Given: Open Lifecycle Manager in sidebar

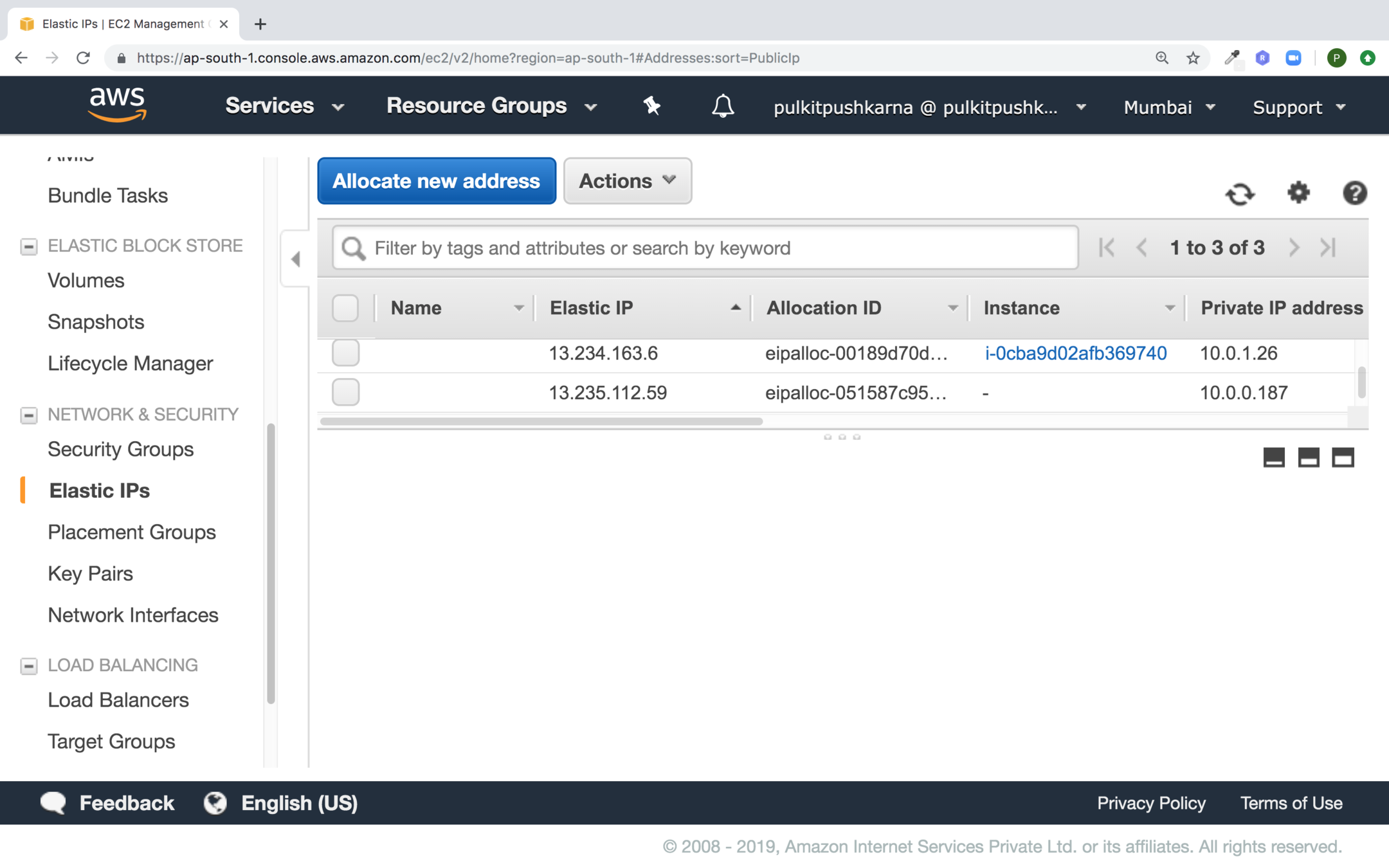Looking at the screenshot, I should point(130,363).
